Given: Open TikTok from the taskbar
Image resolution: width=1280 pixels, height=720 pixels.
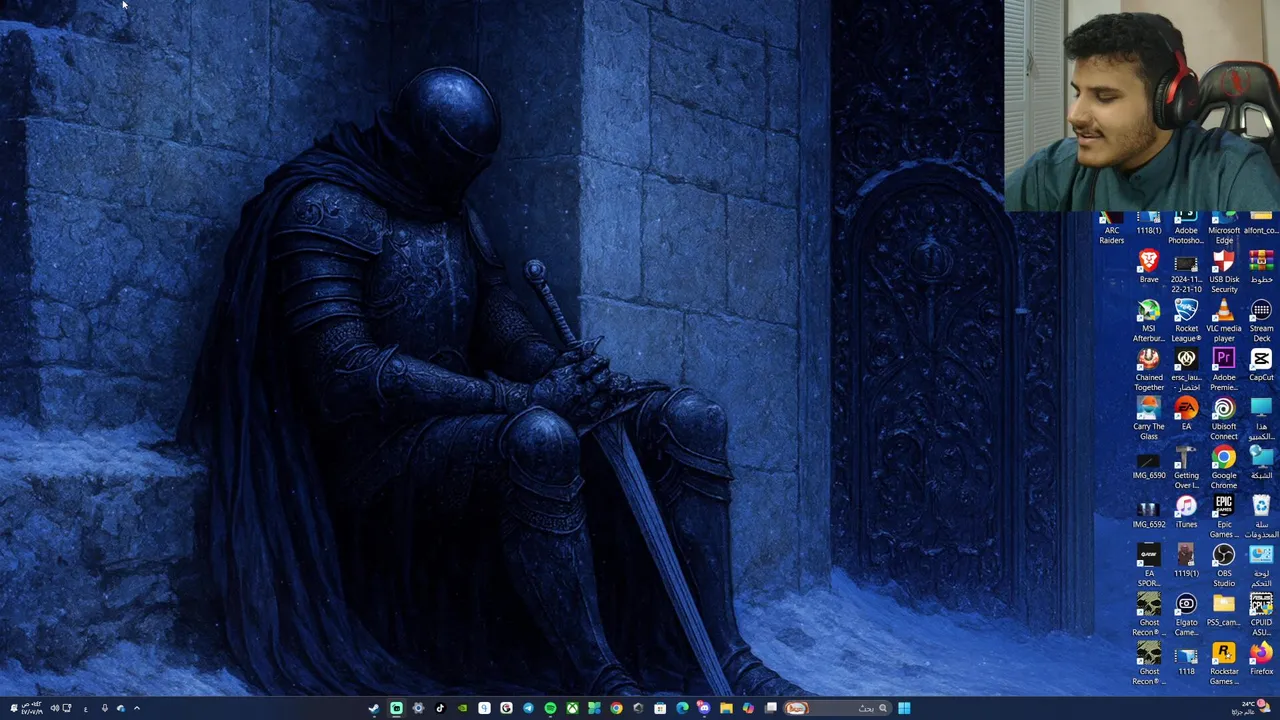Looking at the screenshot, I should [440, 708].
